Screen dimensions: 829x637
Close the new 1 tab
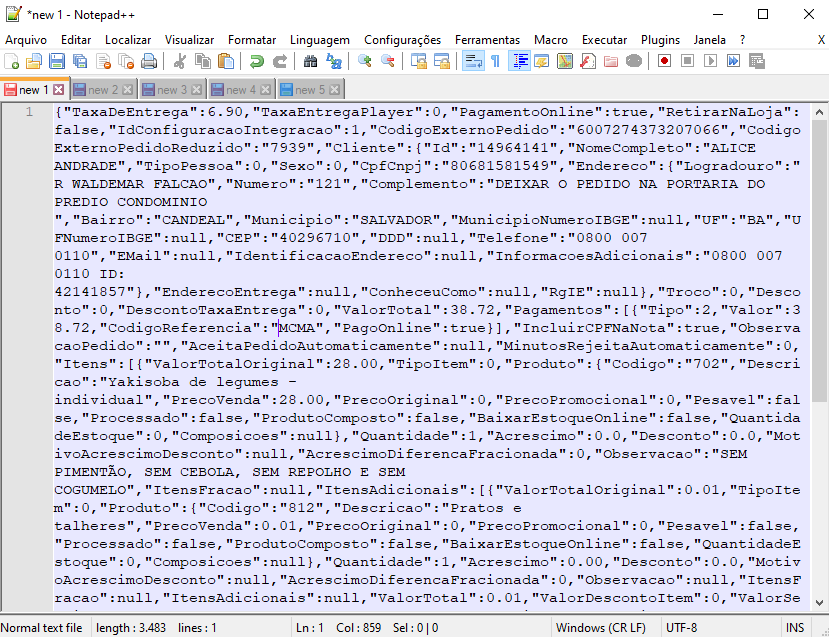coord(59,90)
